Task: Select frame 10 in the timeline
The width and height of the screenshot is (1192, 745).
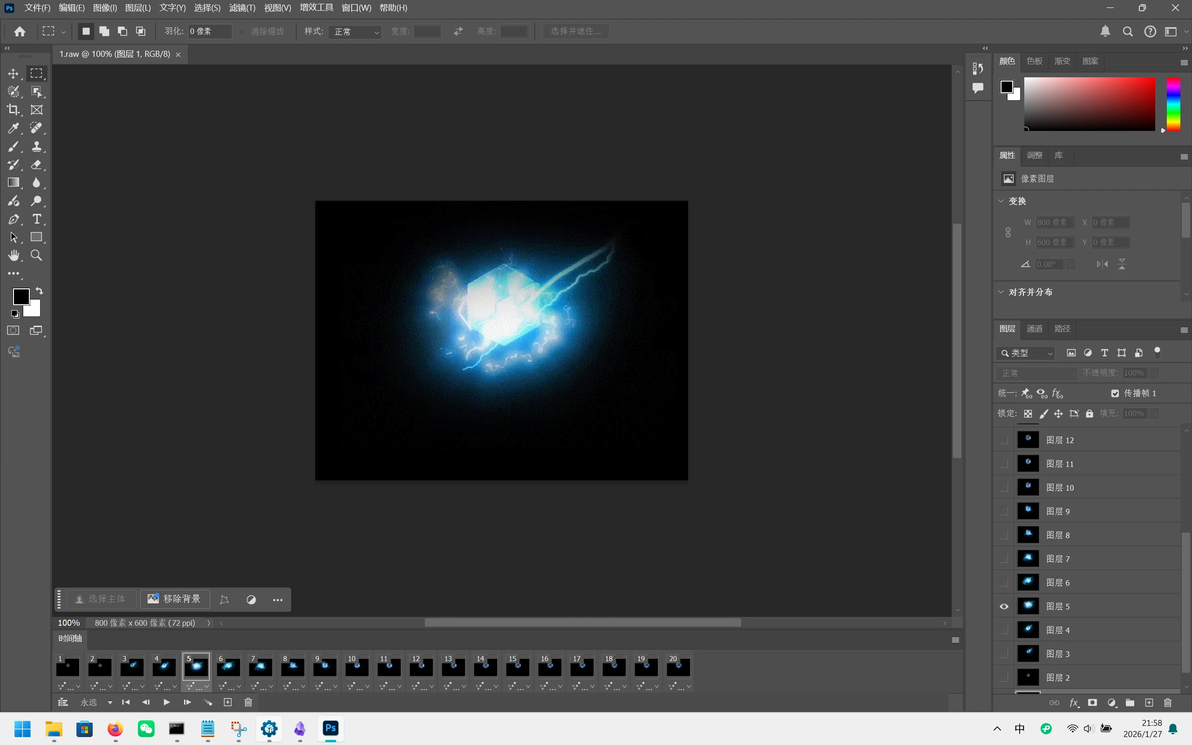Action: click(x=357, y=667)
